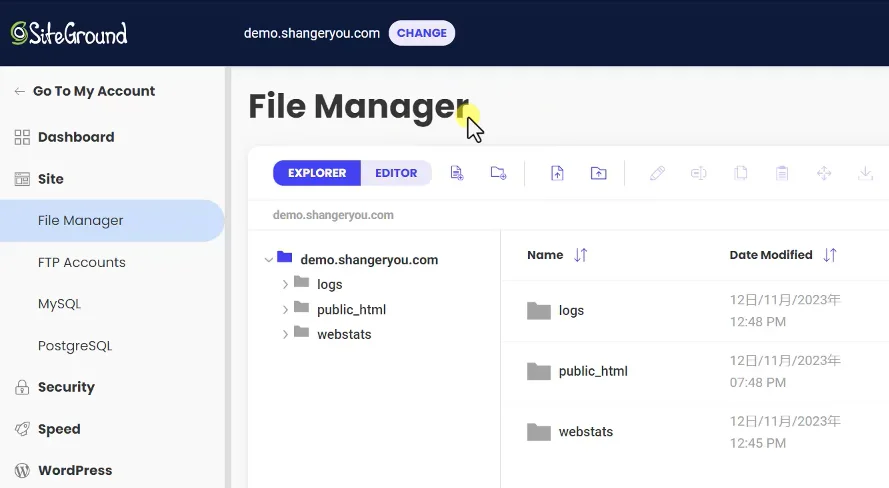
Task: Click the demo.shangeryou.com site name in header
Action: click(x=312, y=33)
